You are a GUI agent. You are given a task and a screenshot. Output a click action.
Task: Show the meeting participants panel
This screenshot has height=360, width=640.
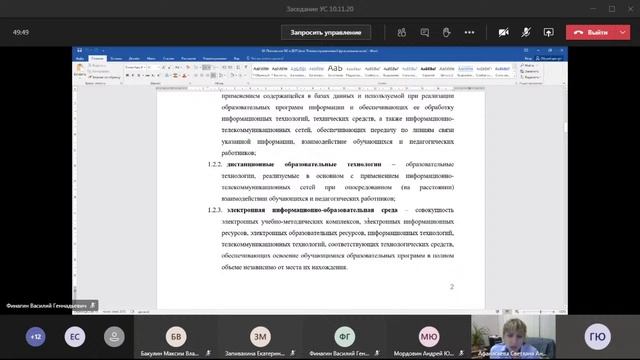[x=402, y=32]
